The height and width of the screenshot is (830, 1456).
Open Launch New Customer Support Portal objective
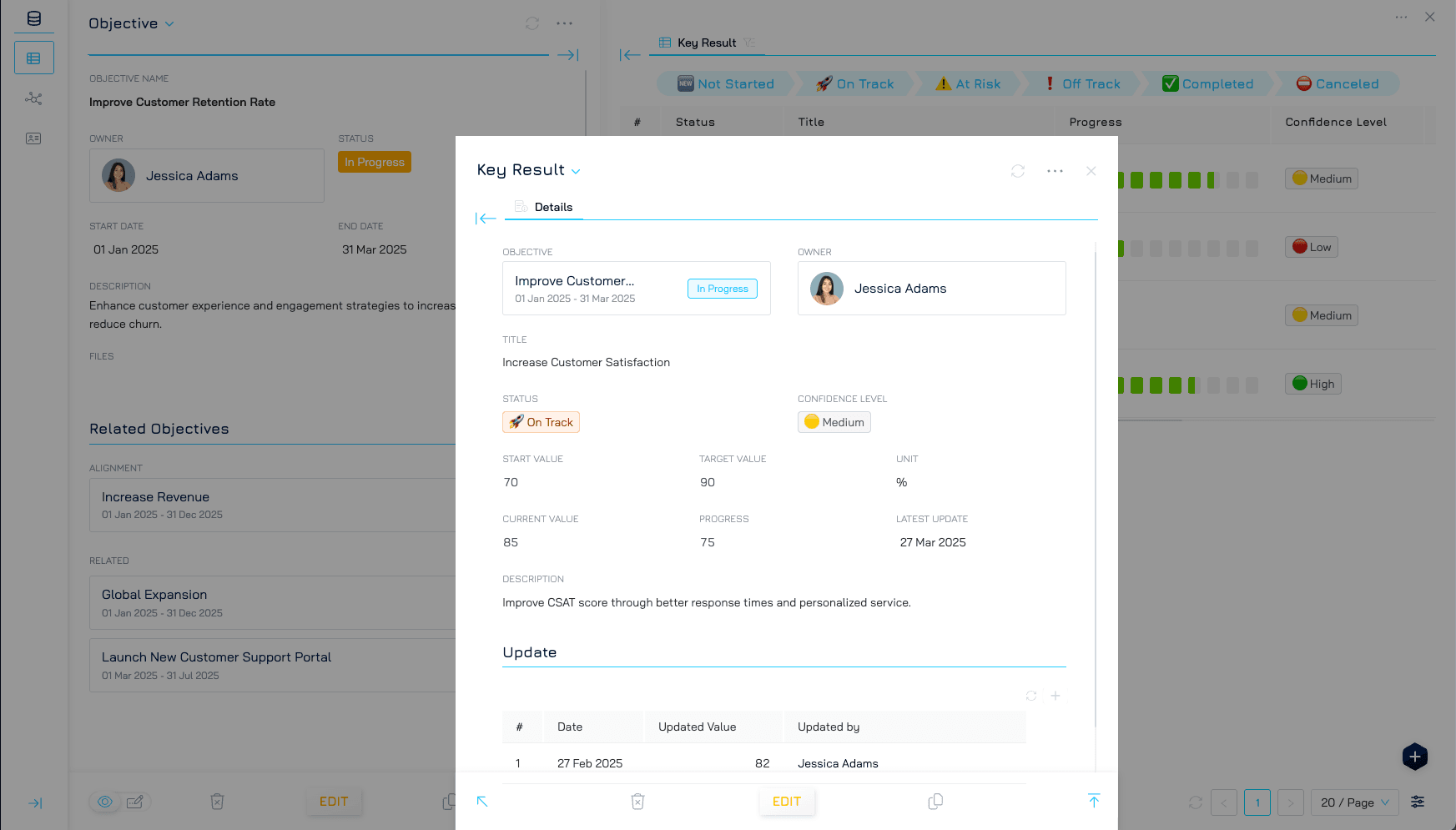272,666
